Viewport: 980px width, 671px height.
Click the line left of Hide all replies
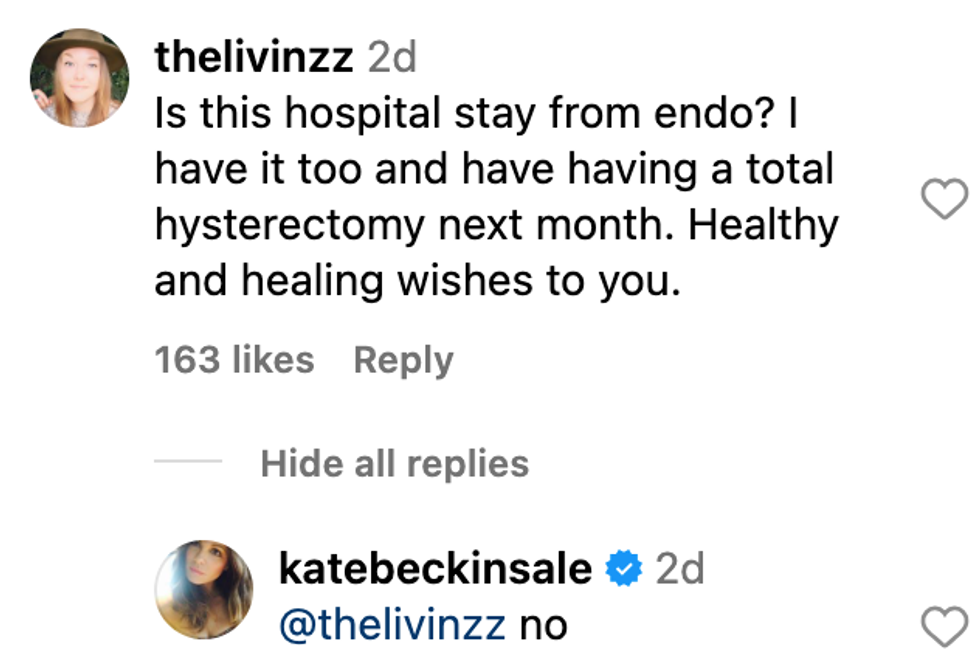pyautogui.click(x=188, y=463)
